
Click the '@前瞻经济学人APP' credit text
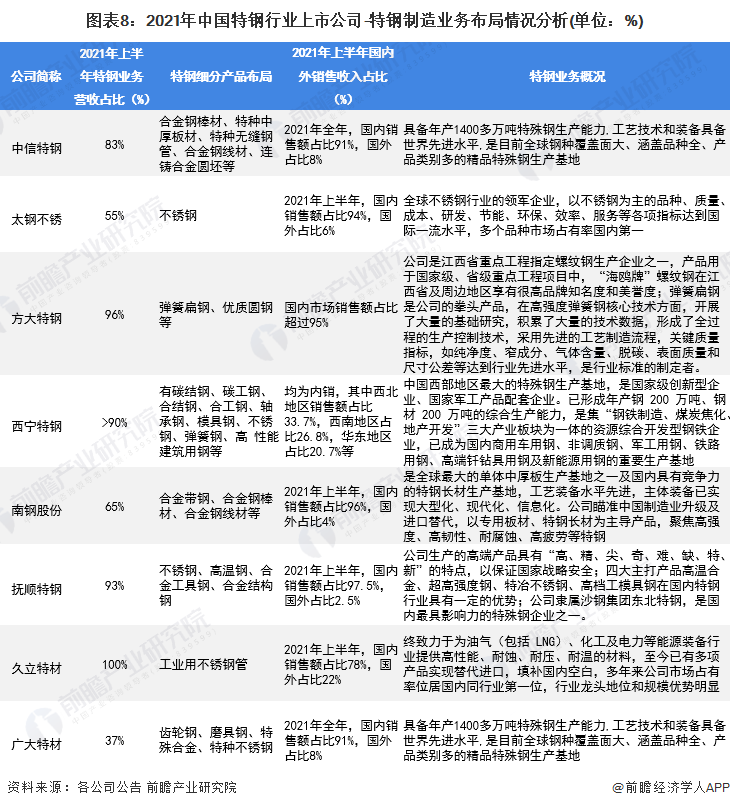[671, 787]
